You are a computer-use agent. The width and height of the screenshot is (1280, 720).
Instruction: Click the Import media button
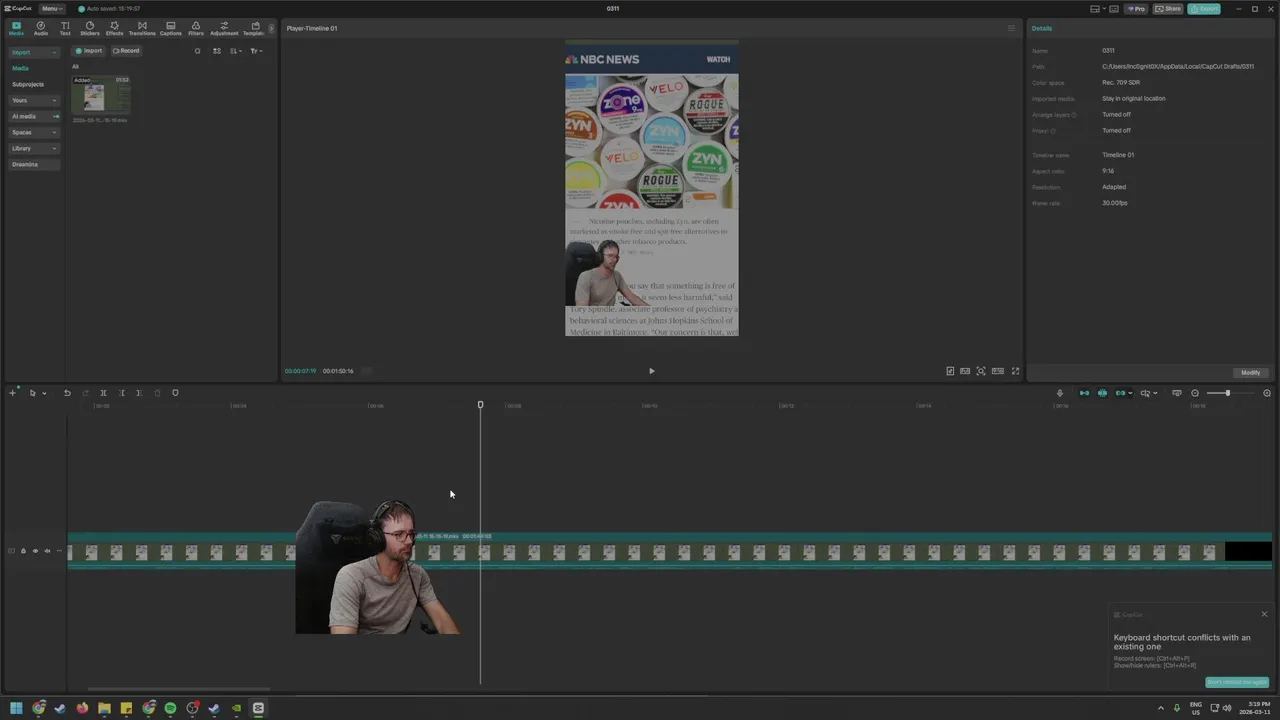(x=89, y=51)
